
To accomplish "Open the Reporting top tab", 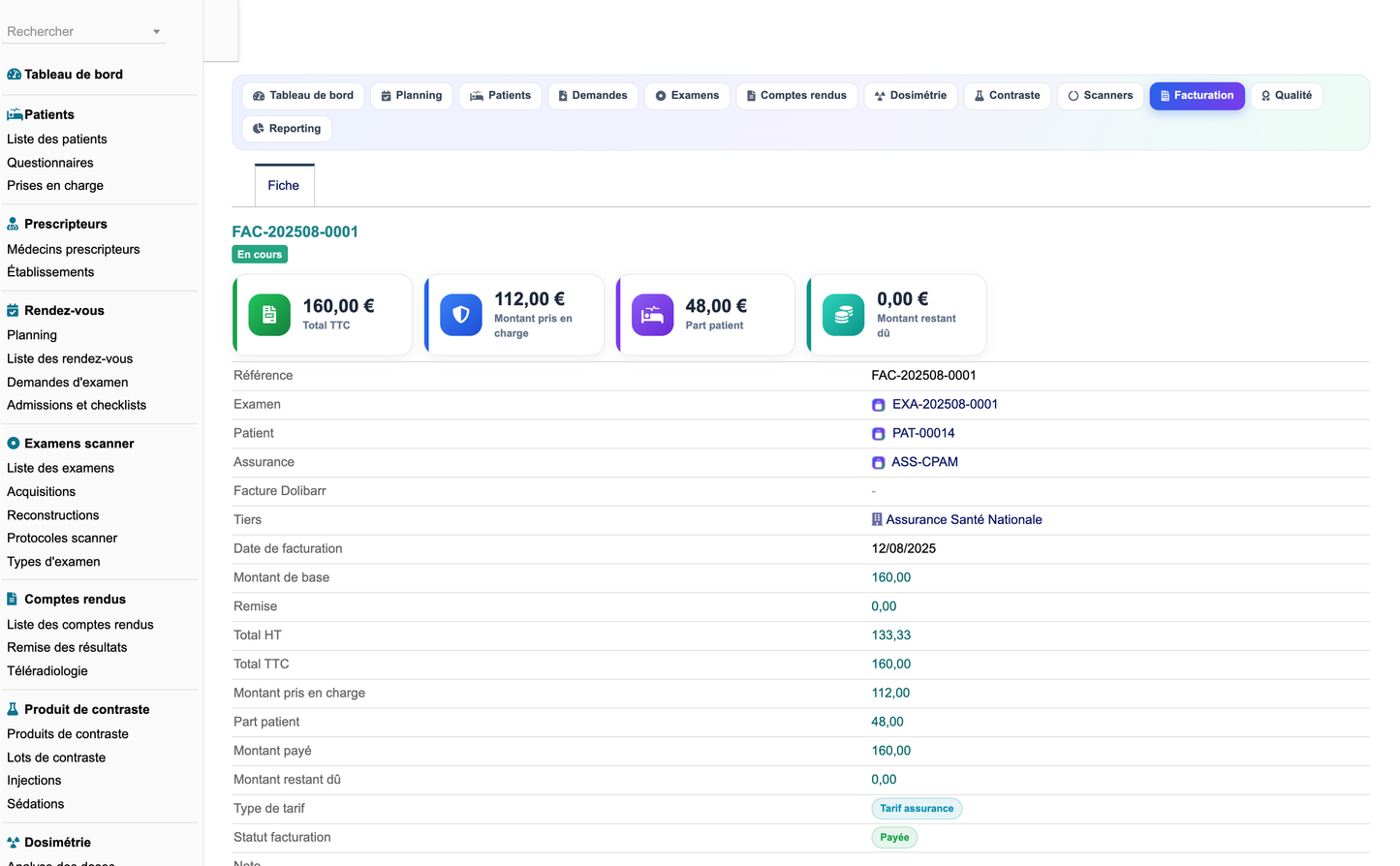I will 287,129.
